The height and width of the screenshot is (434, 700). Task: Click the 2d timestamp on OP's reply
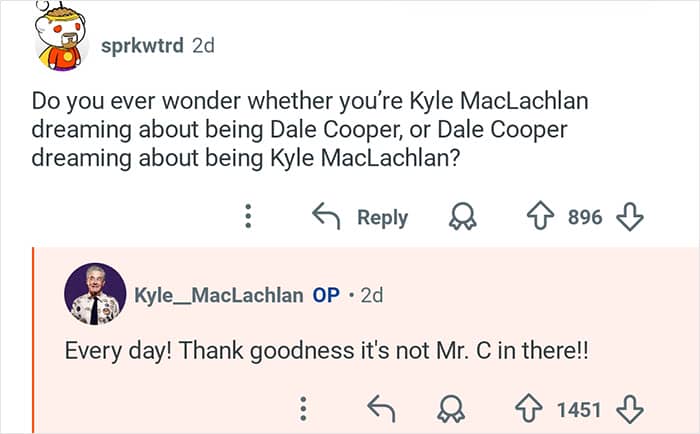371,295
